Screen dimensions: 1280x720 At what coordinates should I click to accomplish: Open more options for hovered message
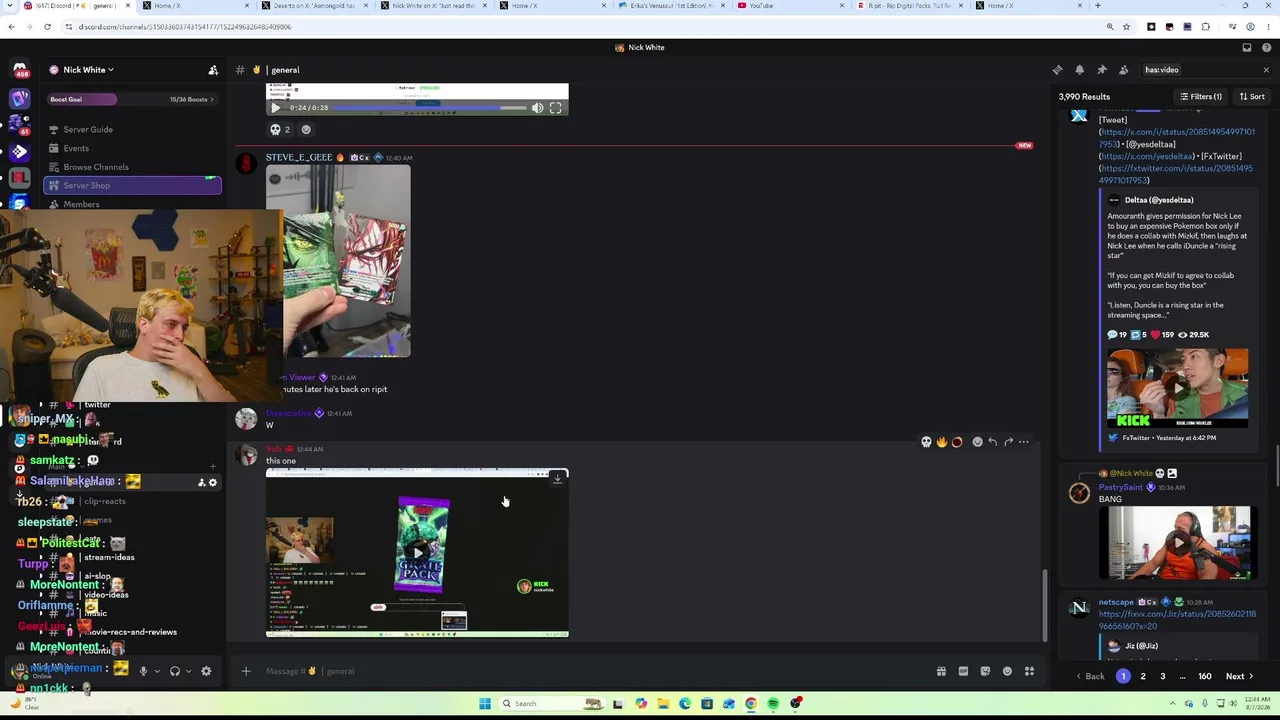click(1023, 442)
